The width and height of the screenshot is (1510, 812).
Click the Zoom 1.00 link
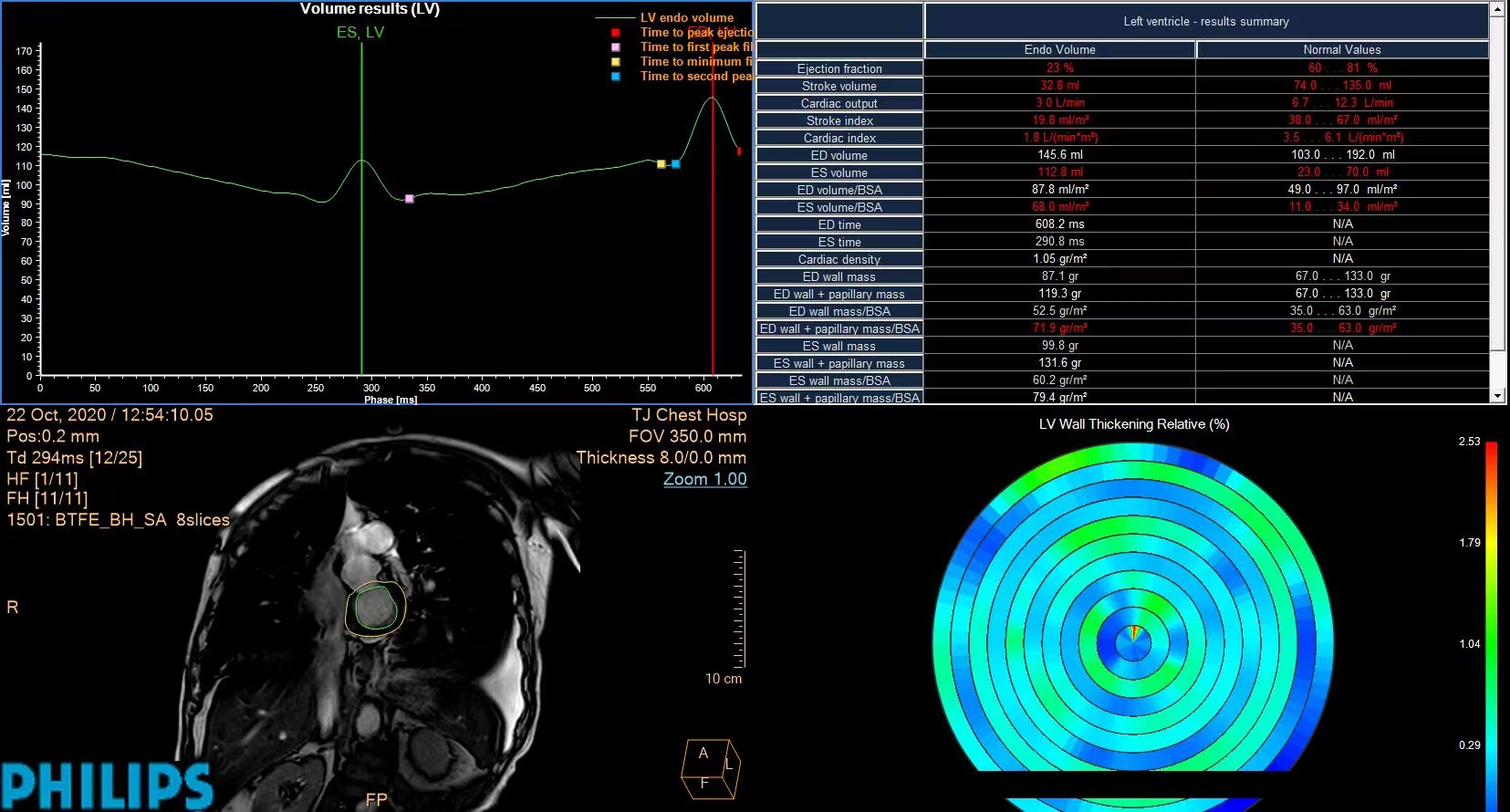click(704, 479)
